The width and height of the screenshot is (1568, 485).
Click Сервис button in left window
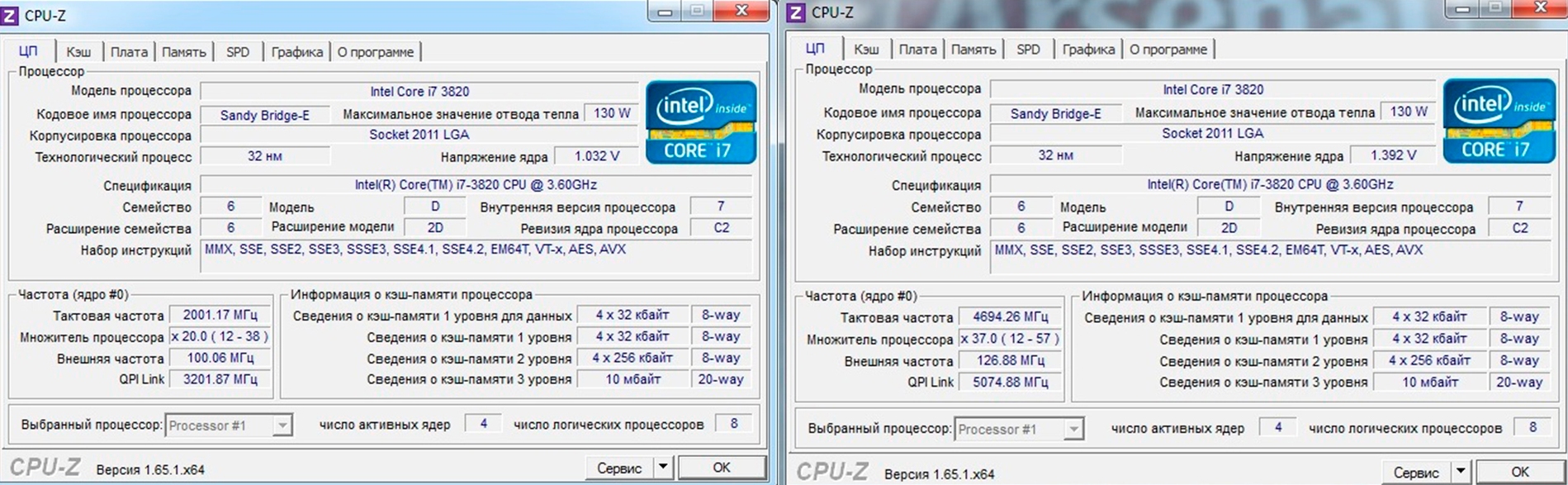pos(619,468)
